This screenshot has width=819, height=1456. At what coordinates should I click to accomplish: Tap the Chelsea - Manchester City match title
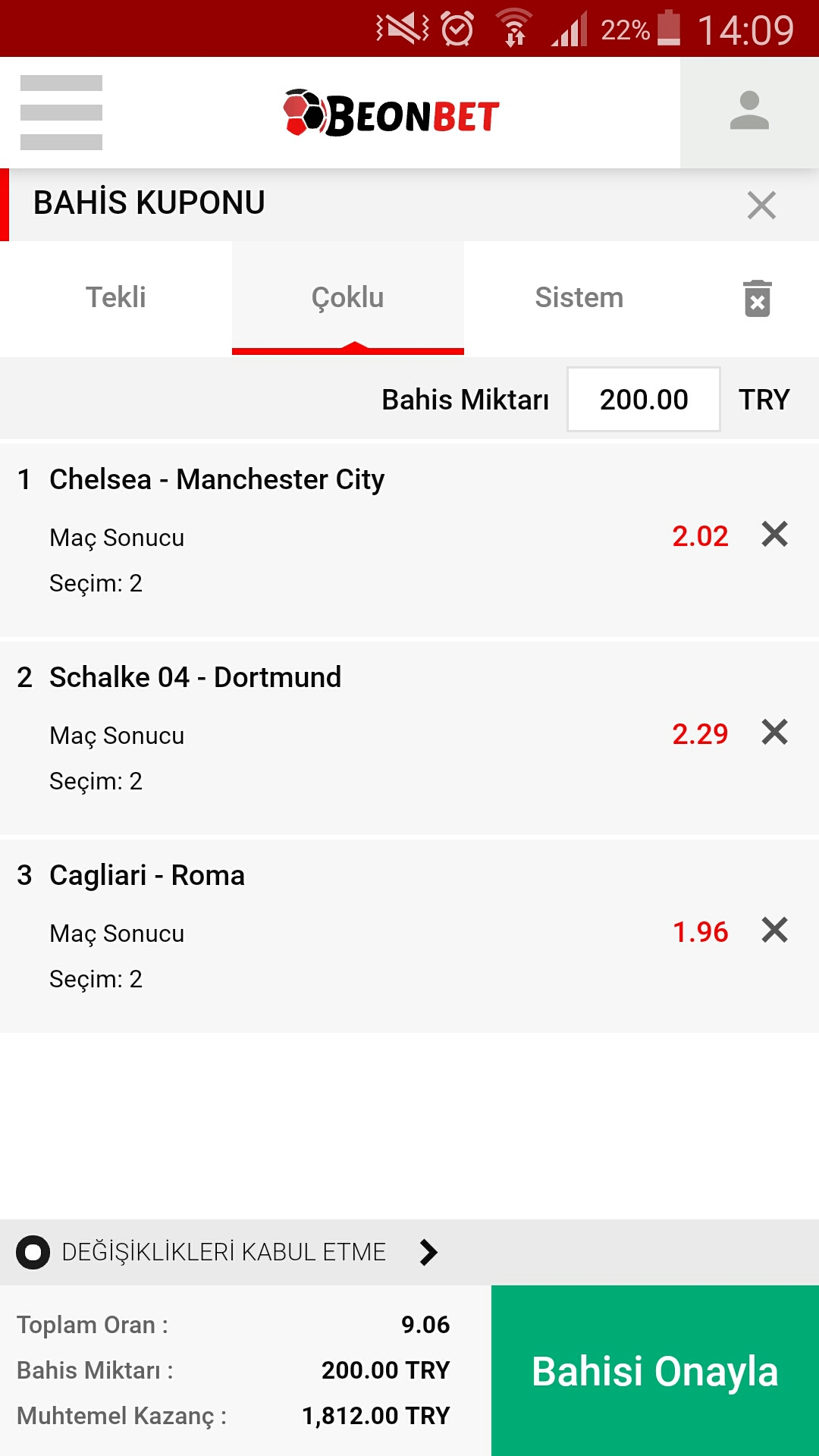pyautogui.click(x=217, y=479)
